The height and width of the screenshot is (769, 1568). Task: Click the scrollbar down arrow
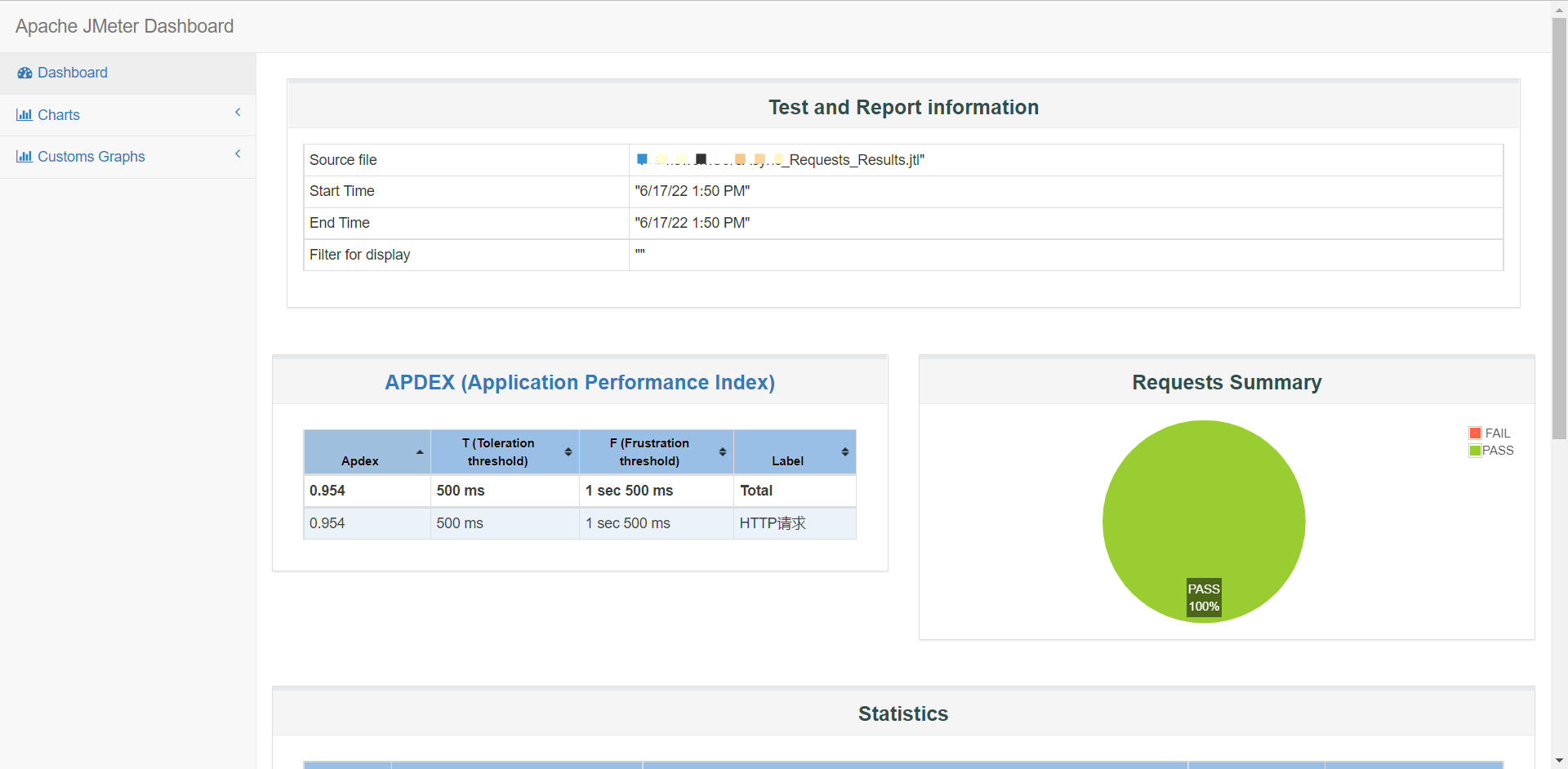coord(1559,761)
